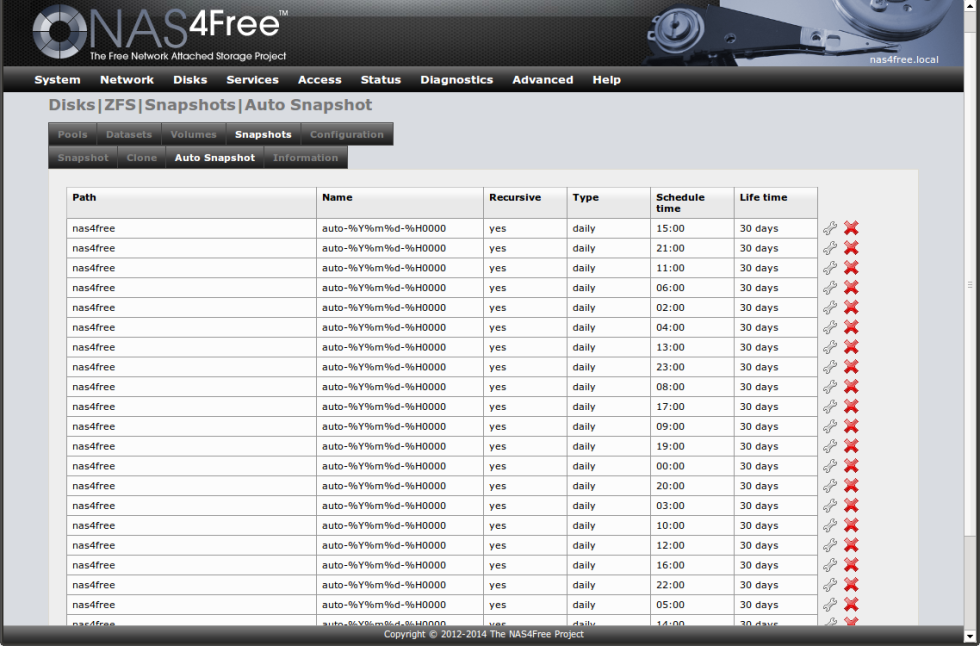Open the Information tab
980x646 pixels.
(x=305, y=157)
